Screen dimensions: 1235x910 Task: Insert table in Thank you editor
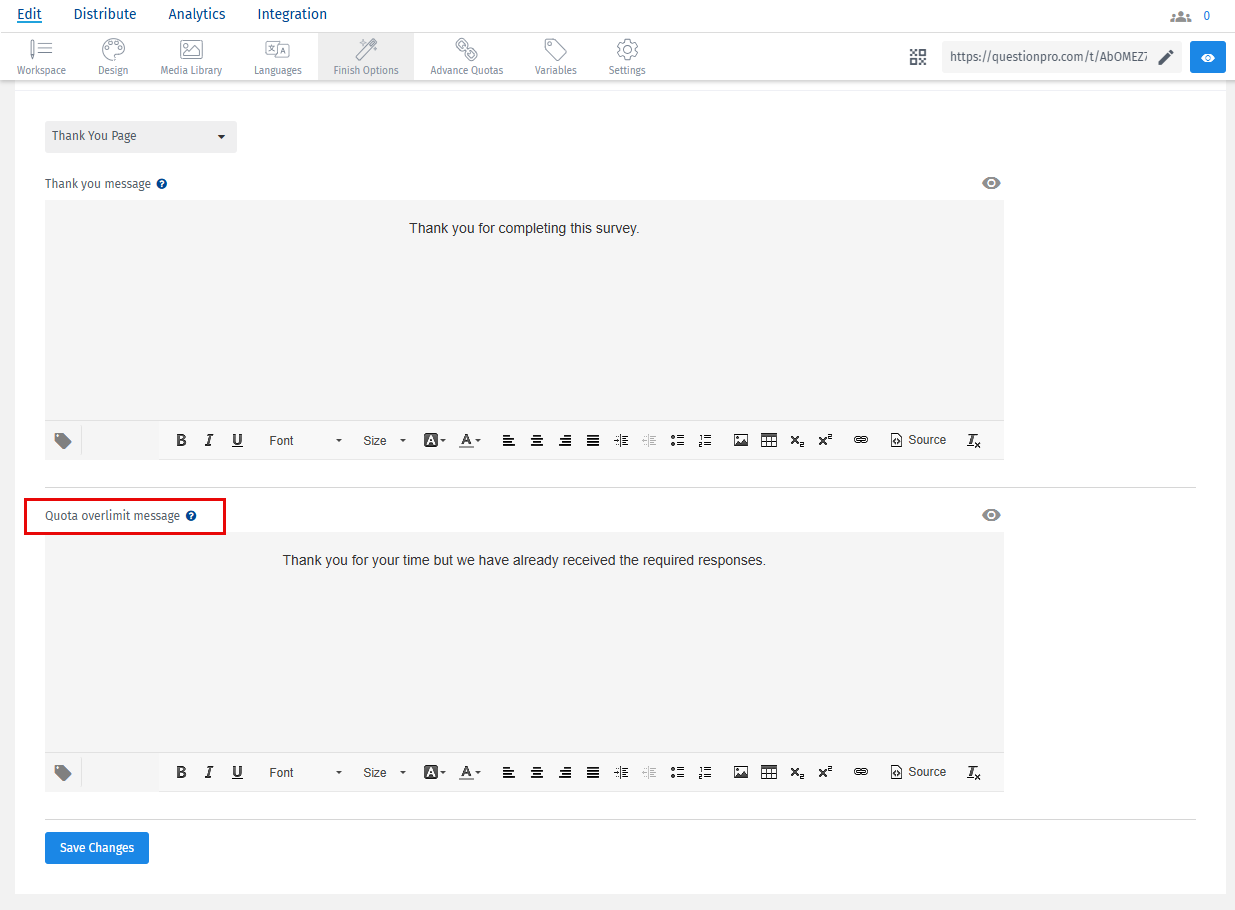[x=769, y=440]
